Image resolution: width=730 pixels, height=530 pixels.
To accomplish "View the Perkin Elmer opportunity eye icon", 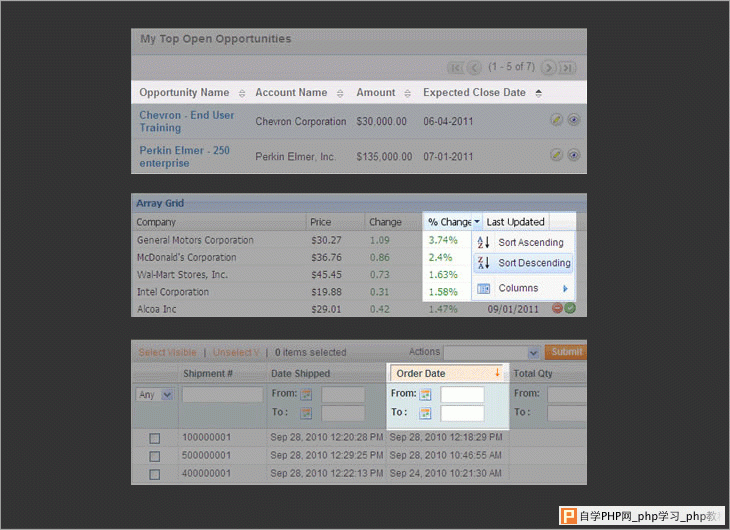I will click(574, 155).
